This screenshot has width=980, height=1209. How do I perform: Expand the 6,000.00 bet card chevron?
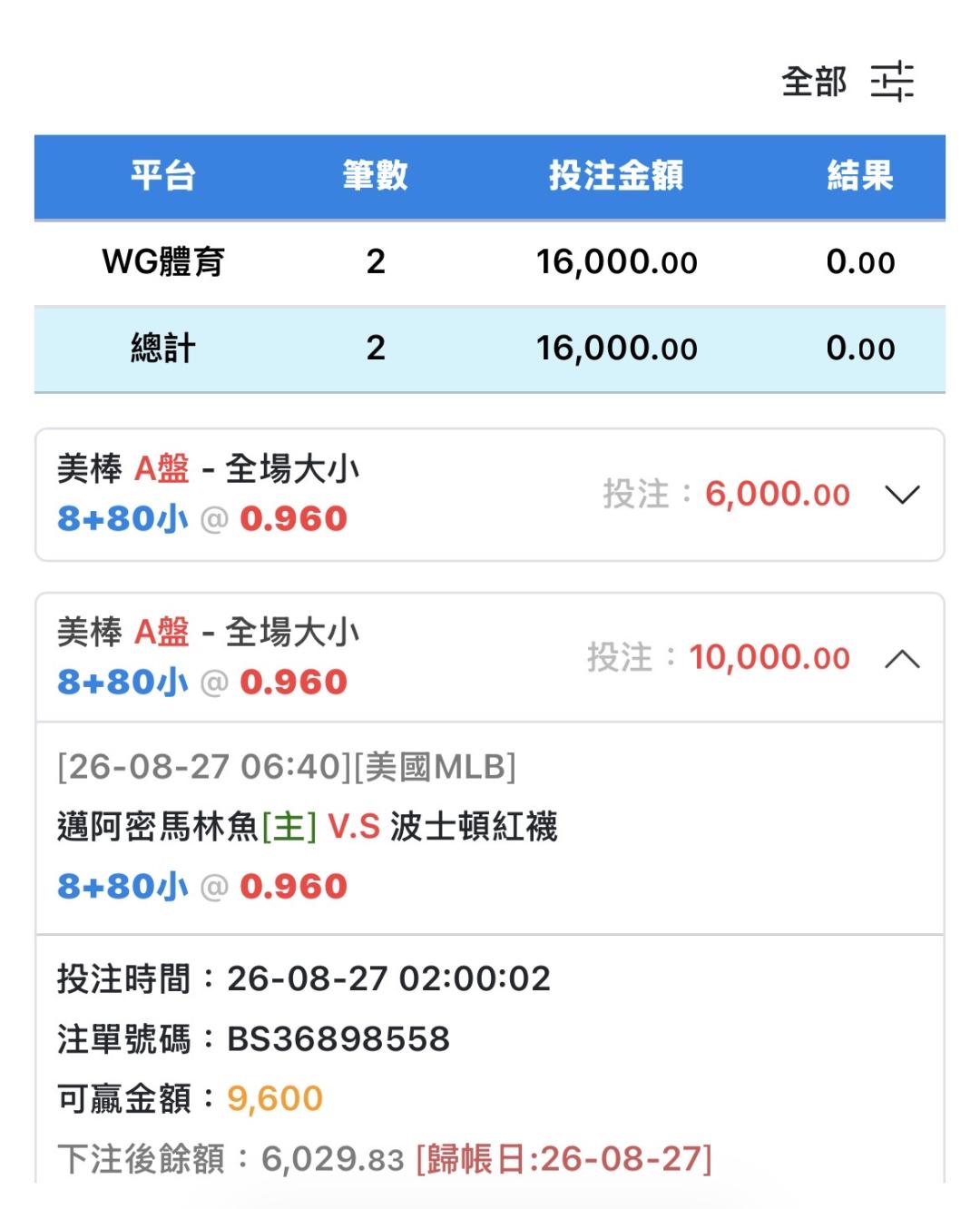(902, 495)
